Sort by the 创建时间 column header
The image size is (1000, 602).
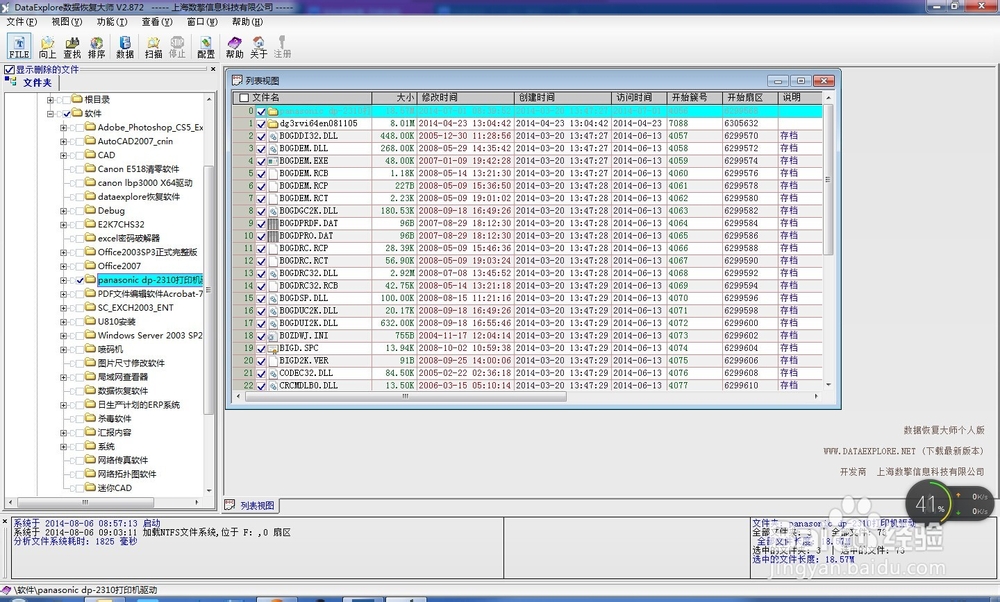point(562,98)
